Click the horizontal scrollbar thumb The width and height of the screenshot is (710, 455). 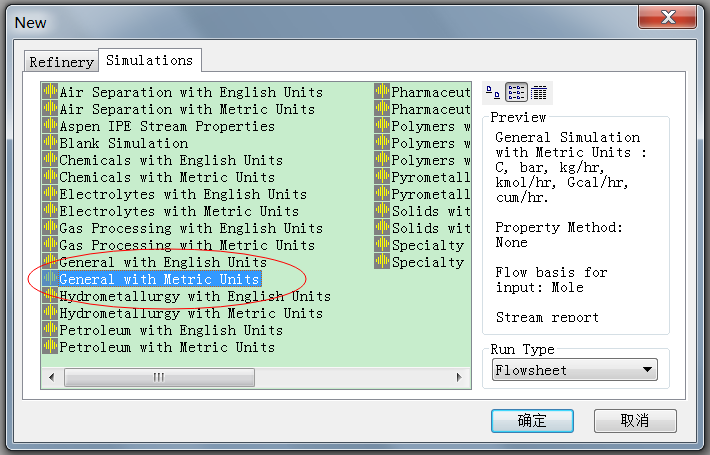pos(159,377)
